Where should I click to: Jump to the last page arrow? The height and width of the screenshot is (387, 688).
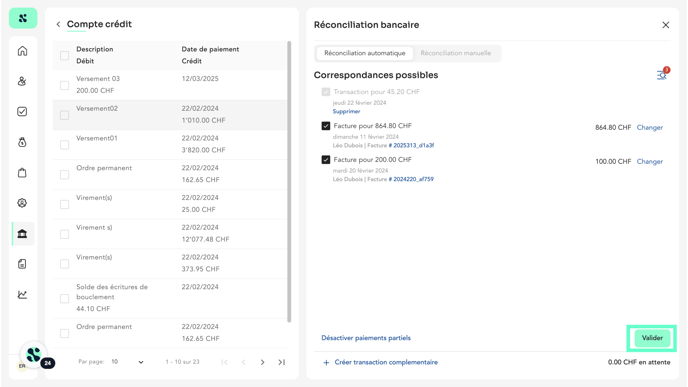pos(282,362)
